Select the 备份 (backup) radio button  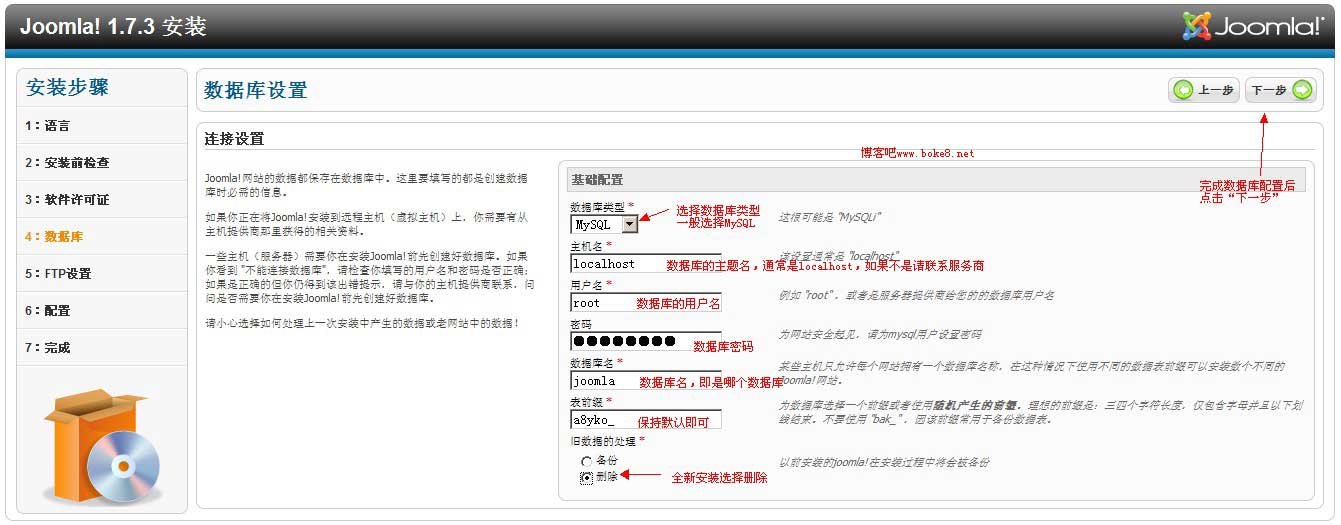[x=586, y=461]
